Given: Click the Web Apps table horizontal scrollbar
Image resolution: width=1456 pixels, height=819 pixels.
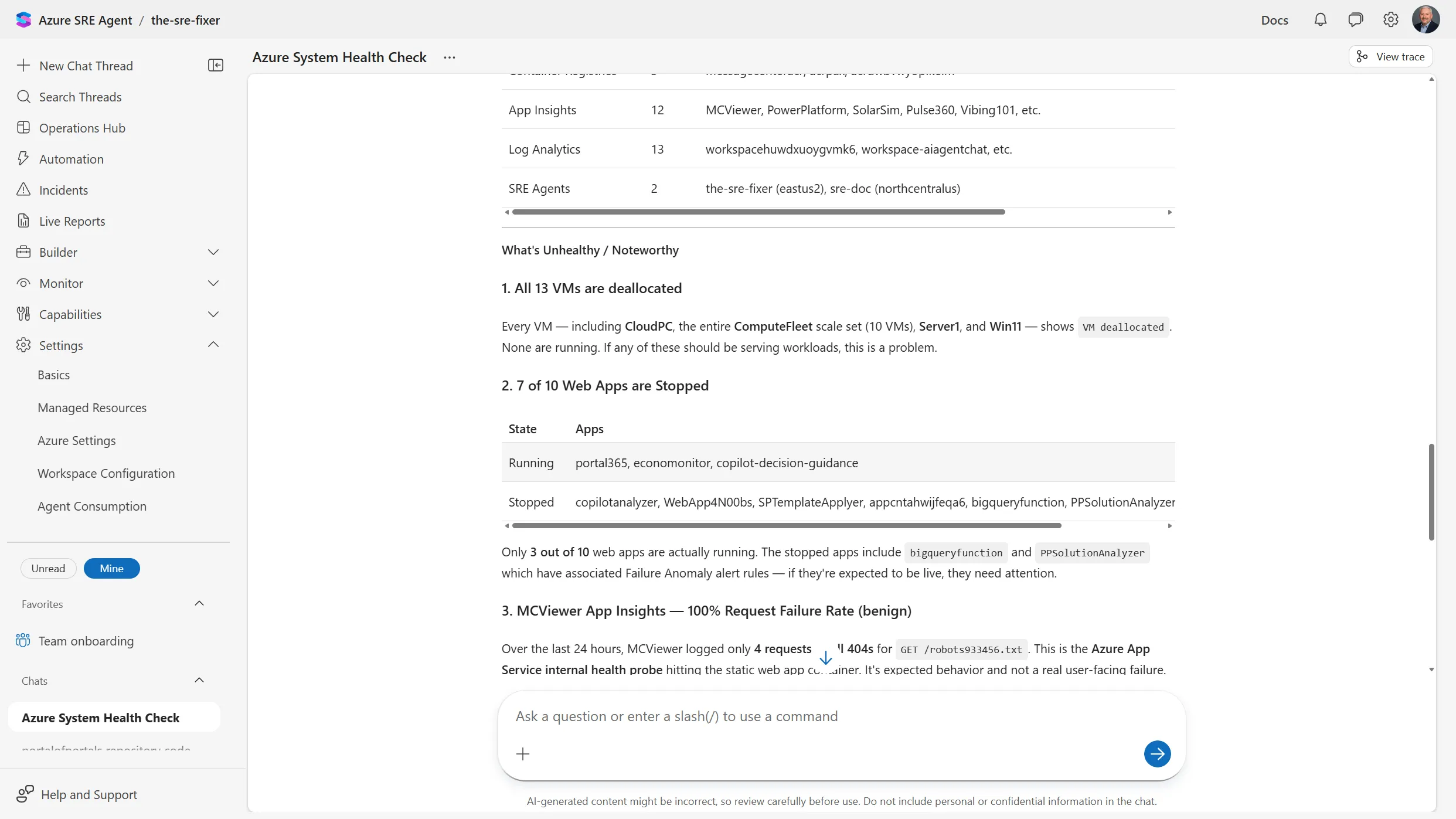Looking at the screenshot, I should point(787,526).
